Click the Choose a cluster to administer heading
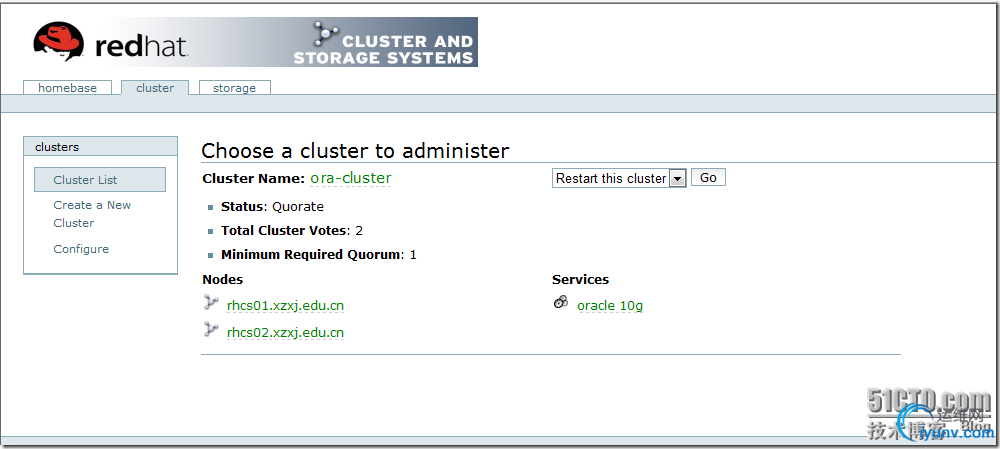Image resolution: width=1000 pixels, height=449 pixels. [355, 151]
